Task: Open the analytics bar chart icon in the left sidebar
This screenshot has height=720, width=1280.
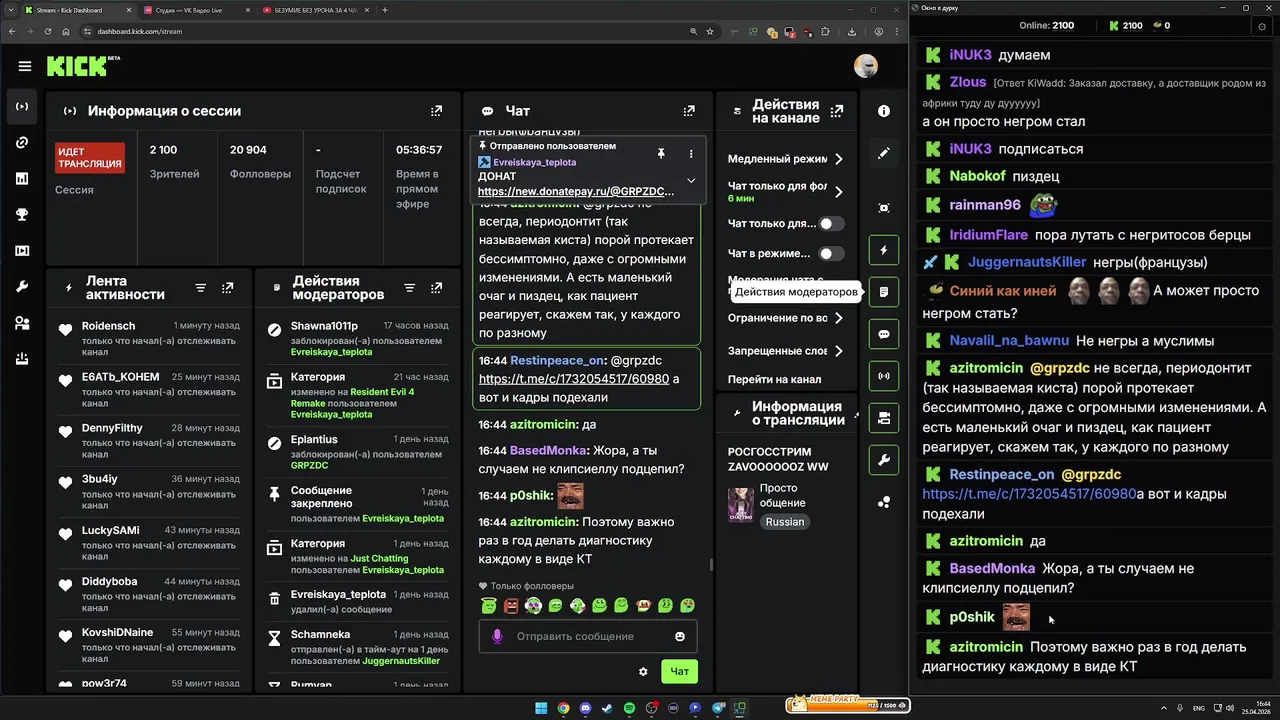Action: (x=22, y=179)
